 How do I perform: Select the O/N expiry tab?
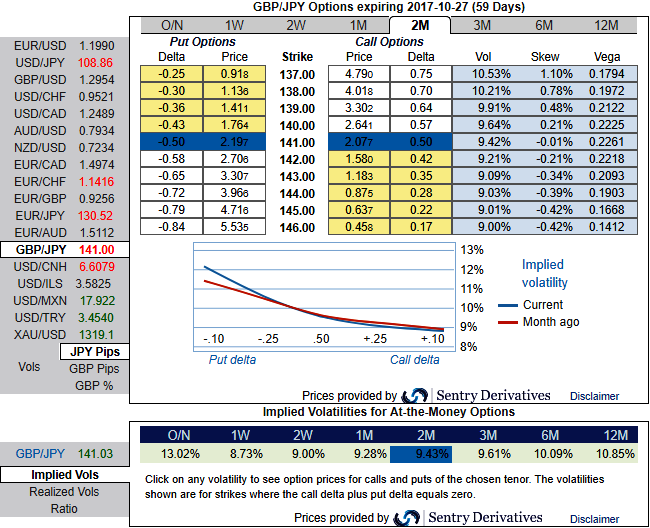click(172, 25)
